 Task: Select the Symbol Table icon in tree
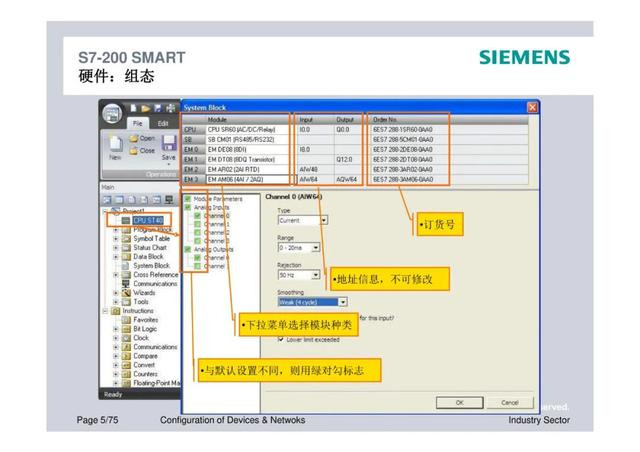(127, 238)
